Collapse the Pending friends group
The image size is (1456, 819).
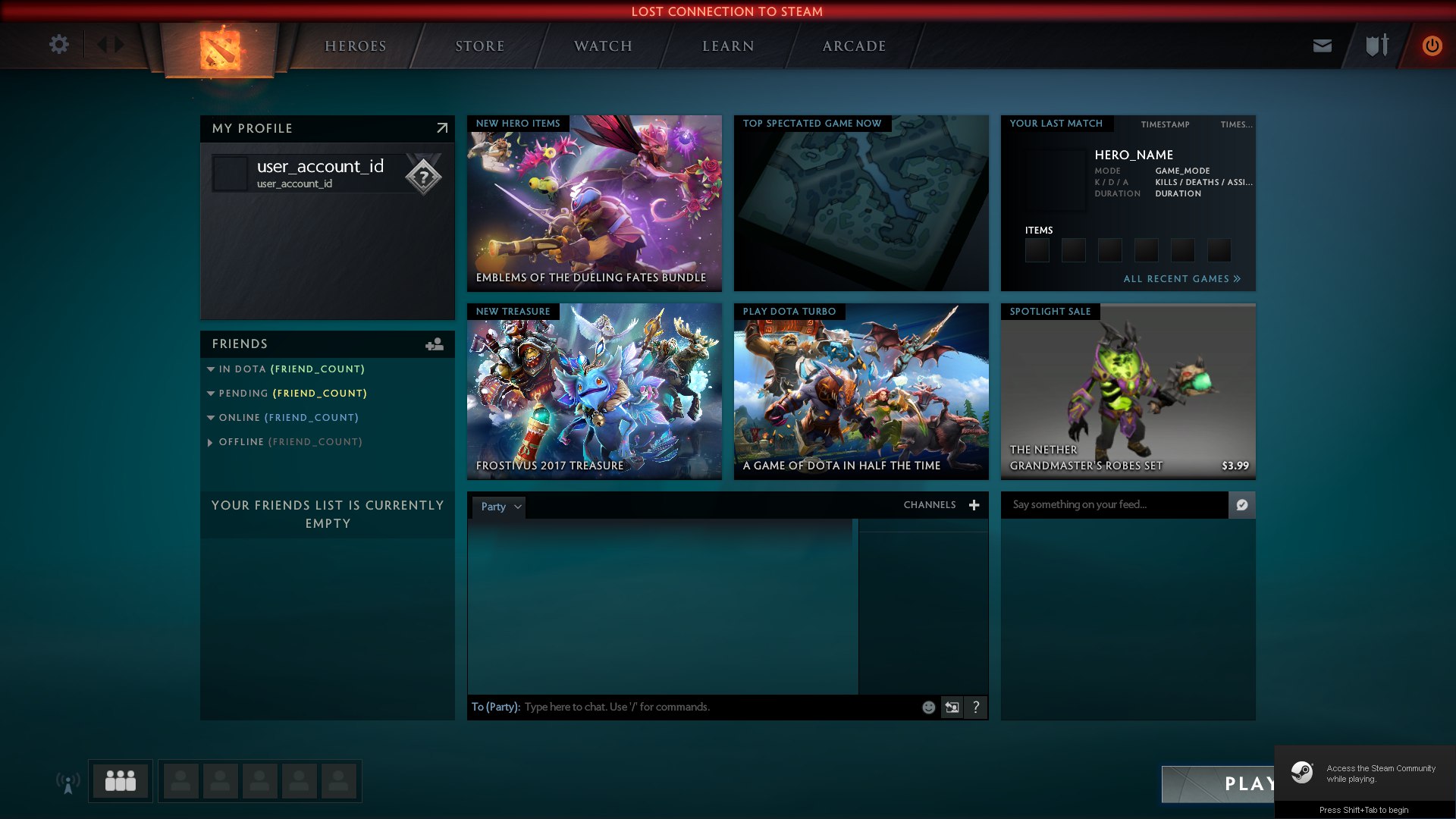tap(211, 394)
